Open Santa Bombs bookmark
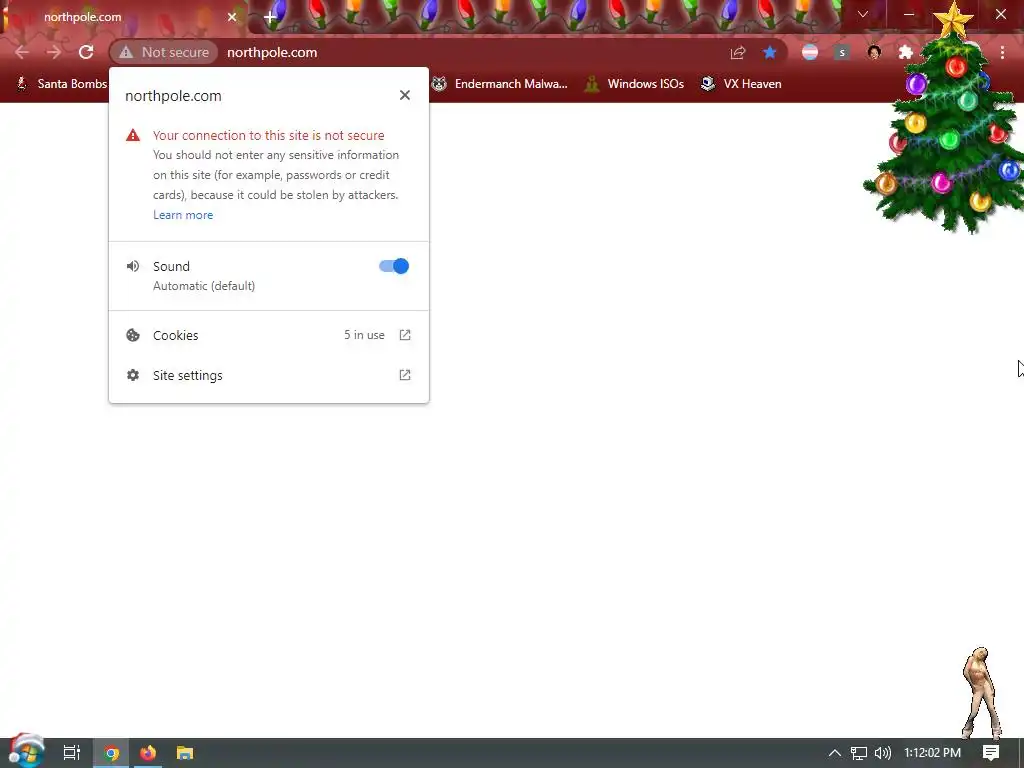Image resolution: width=1024 pixels, height=768 pixels. pos(61,84)
